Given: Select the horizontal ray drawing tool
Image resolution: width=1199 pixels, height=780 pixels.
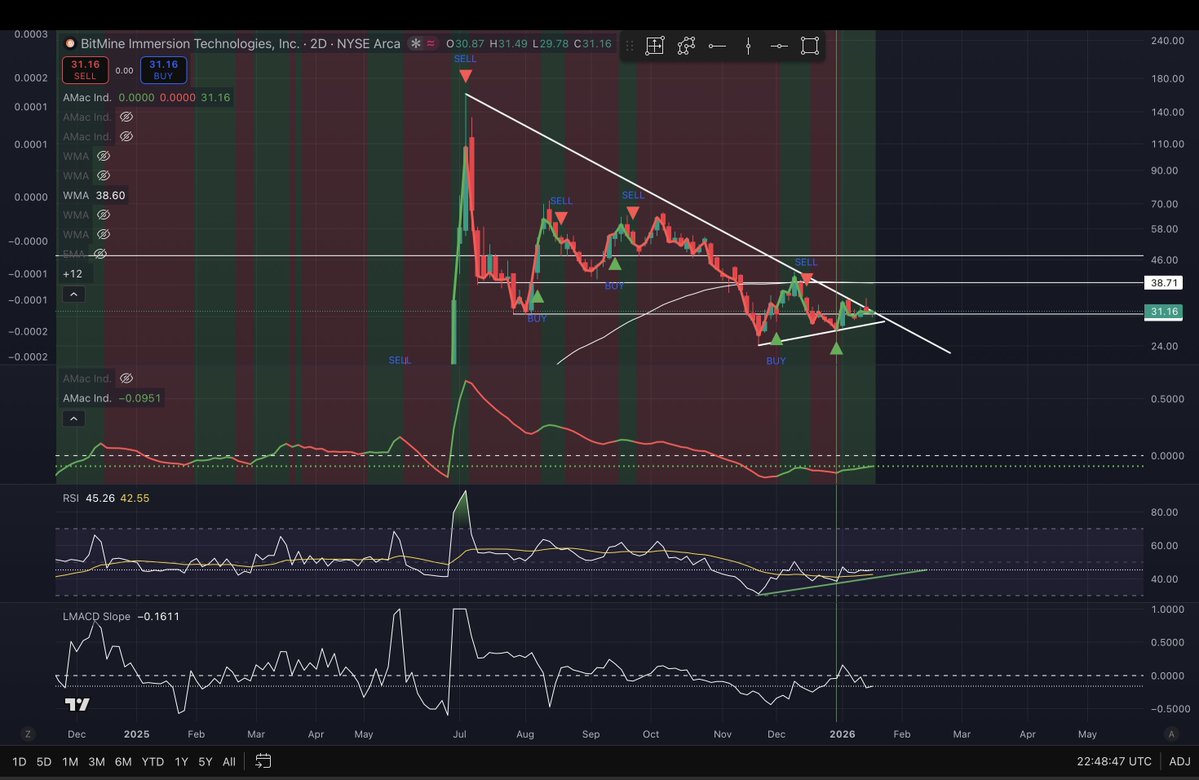Looking at the screenshot, I should click(779, 46).
